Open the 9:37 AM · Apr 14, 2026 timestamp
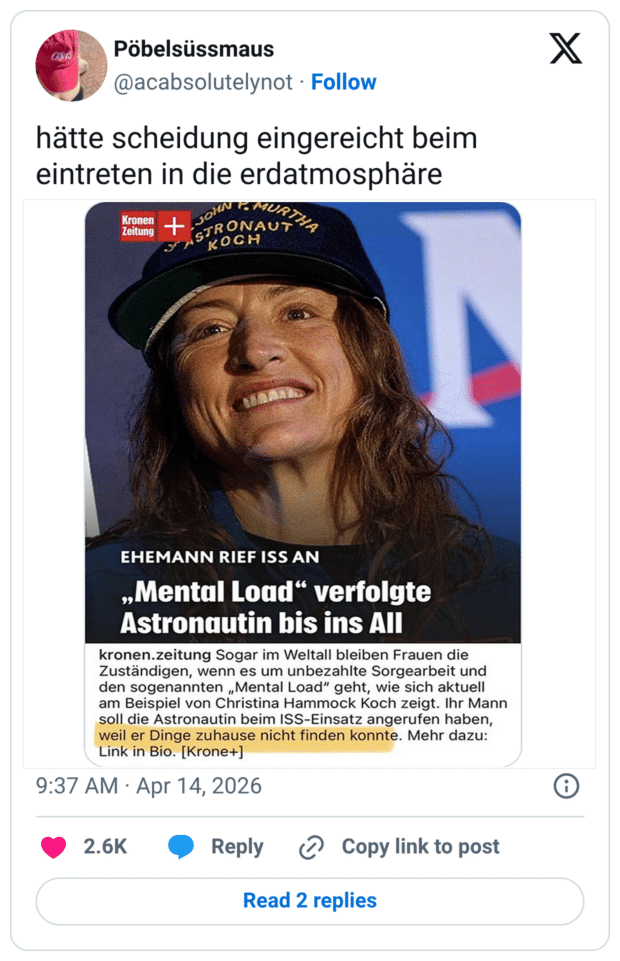The image size is (620, 961). pyautogui.click(x=149, y=786)
